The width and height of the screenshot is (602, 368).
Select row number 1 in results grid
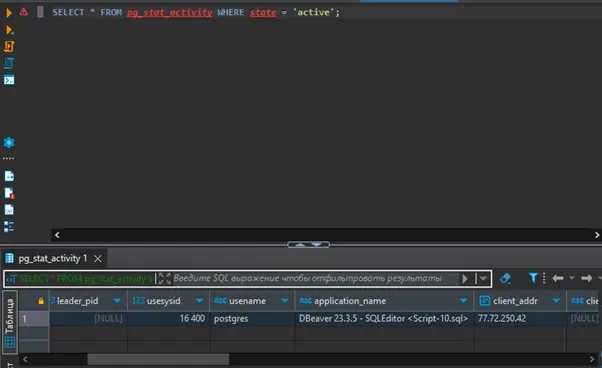[34, 318]
